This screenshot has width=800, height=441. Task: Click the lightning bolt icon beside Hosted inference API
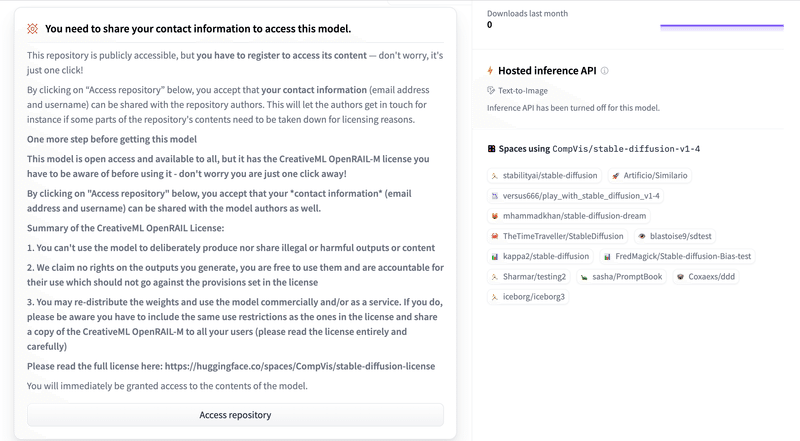click(x=490, y=70)
